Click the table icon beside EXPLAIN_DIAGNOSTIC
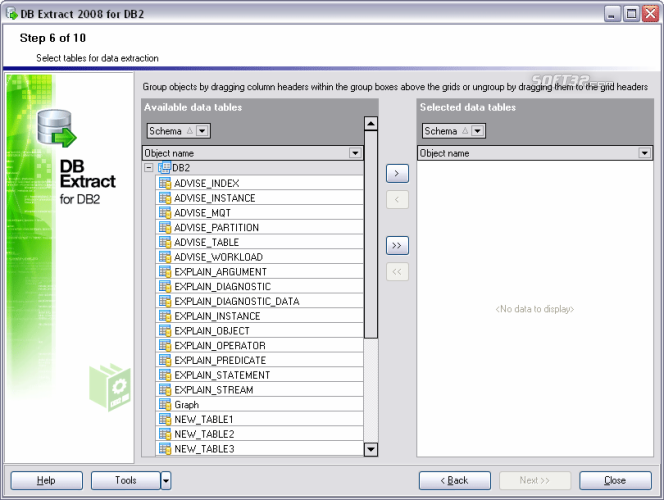 tap(165, 286)
